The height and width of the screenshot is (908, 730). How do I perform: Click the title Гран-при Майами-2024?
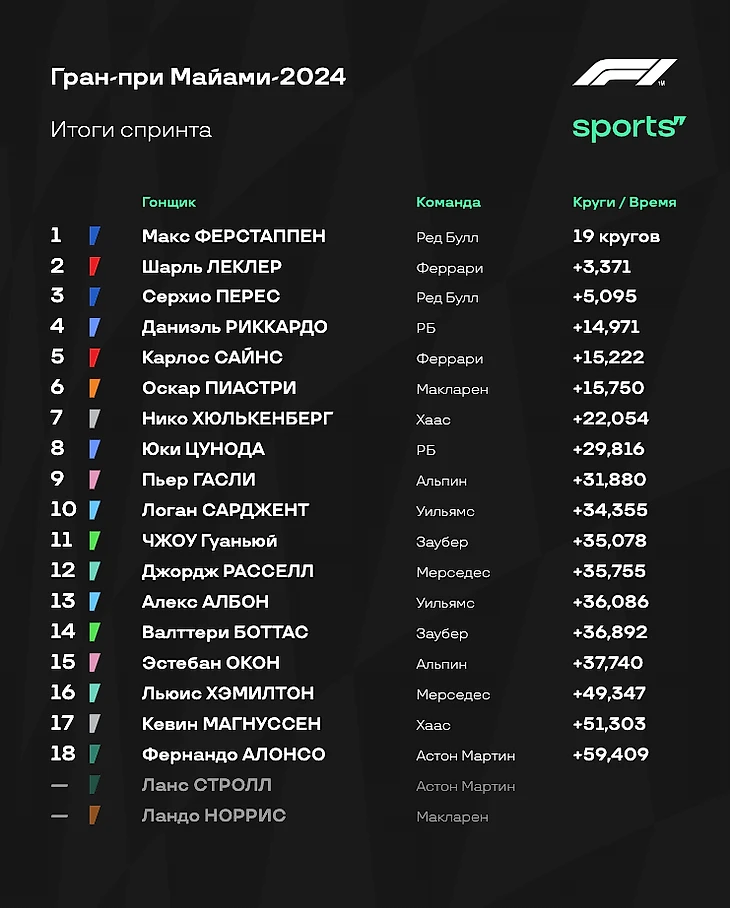click(198, 77)
